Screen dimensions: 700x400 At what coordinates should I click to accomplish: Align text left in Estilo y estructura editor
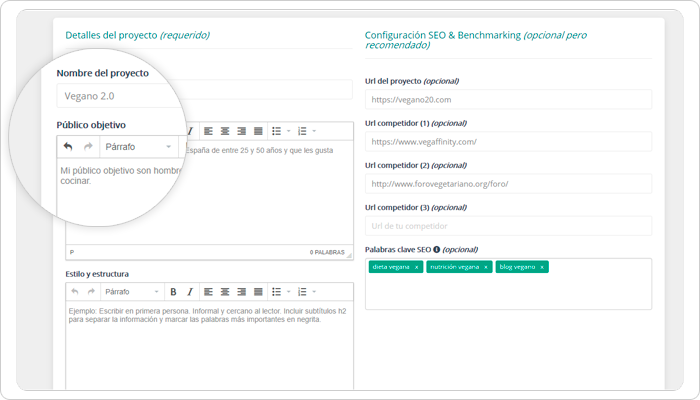point(209,292)
